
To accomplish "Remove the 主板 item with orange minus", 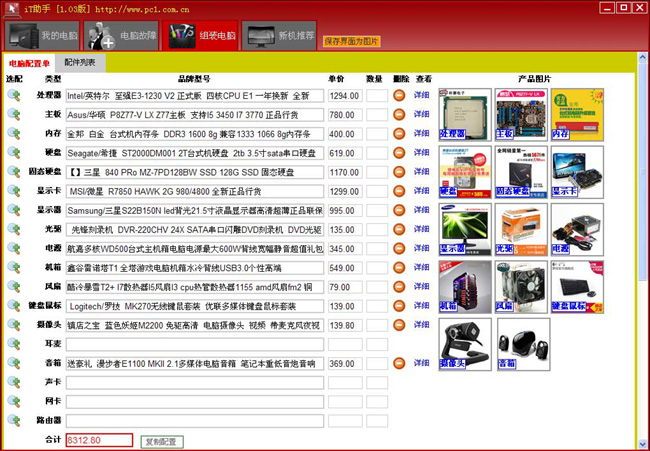I will pos(399,115).
